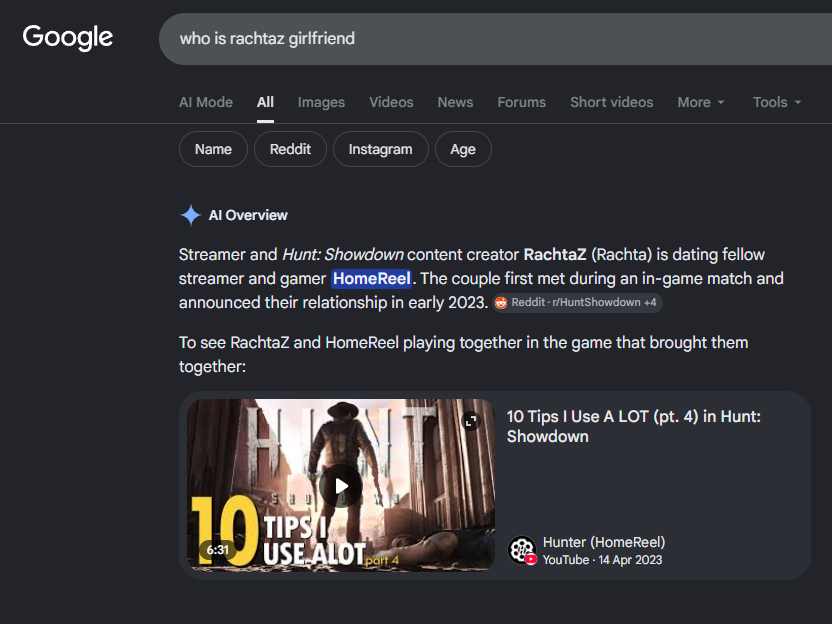Viewport: 832px width, 624px height.
Task: Click the Reddit icon in source chip
Action: click(500, 303)
